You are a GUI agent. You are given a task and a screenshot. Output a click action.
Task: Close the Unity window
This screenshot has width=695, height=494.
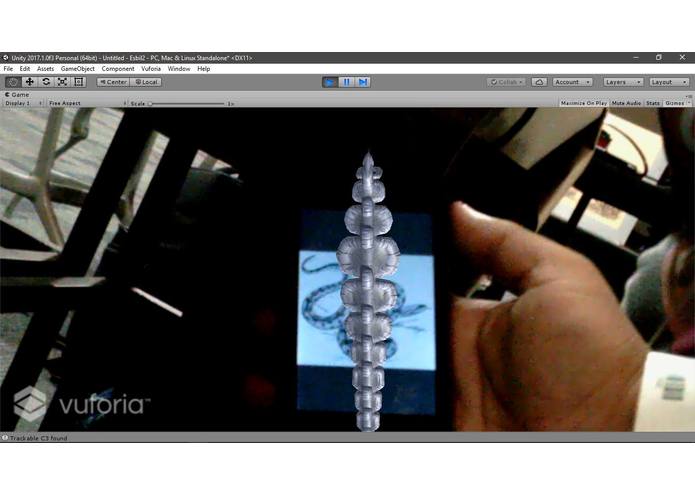(x=682, y=58)
